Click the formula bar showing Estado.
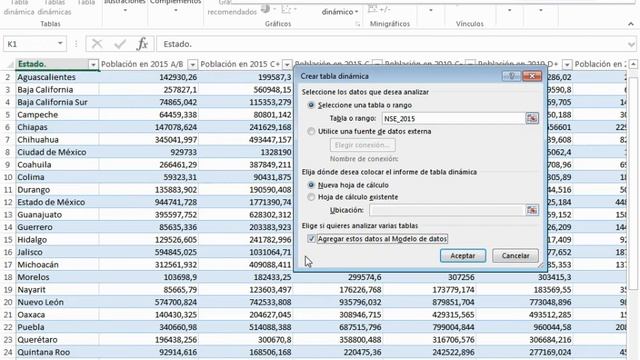The width and height of the screenshot is (640, 360). pos(391,44)
